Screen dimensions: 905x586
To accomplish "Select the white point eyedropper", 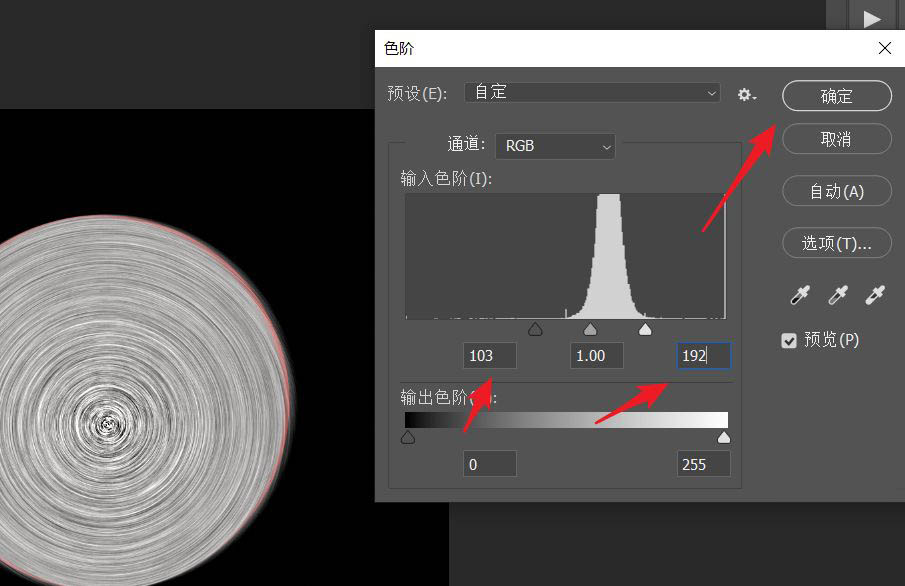I will [876, 295].
